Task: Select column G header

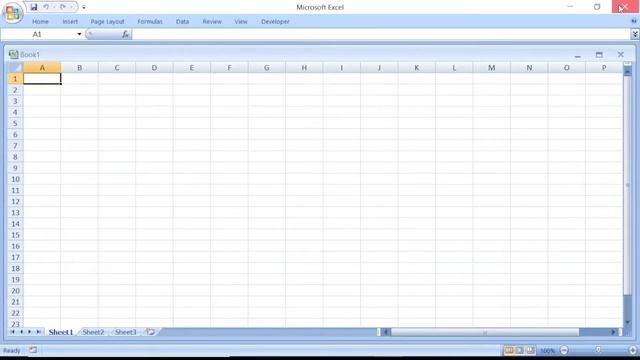Action: click(267, 68)
